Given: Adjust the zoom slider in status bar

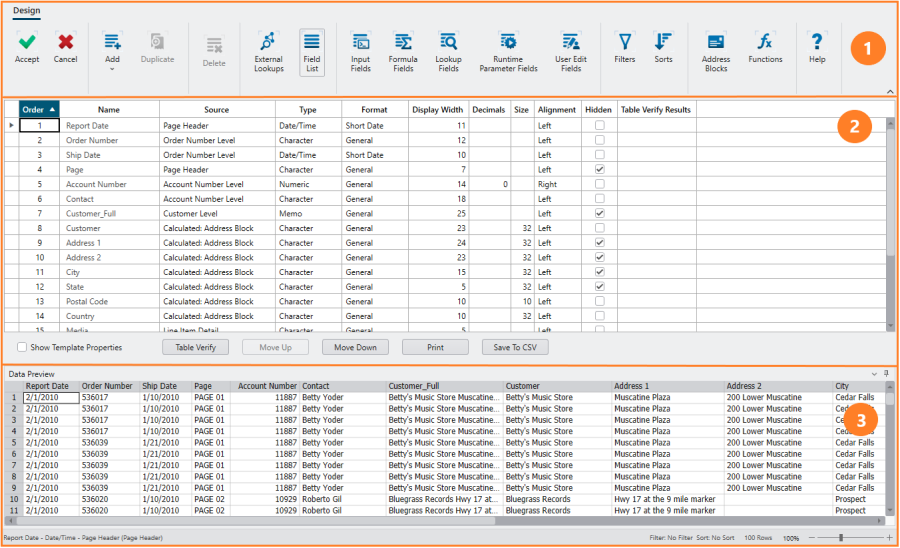Looking at the screenshot, I should 841,538.
